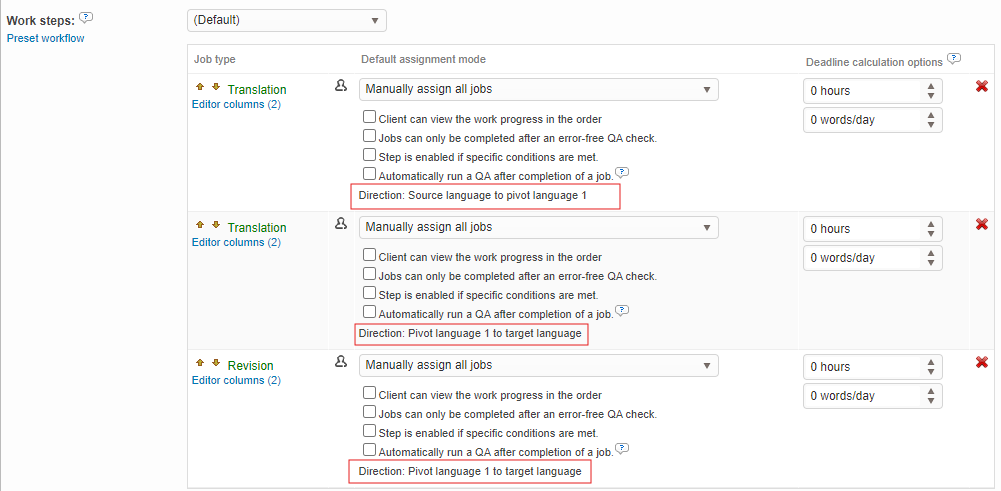Viewport: 1001px width, 491px height.
Task: Open help tooltip next to Work steps
Action: pos(86,17)
